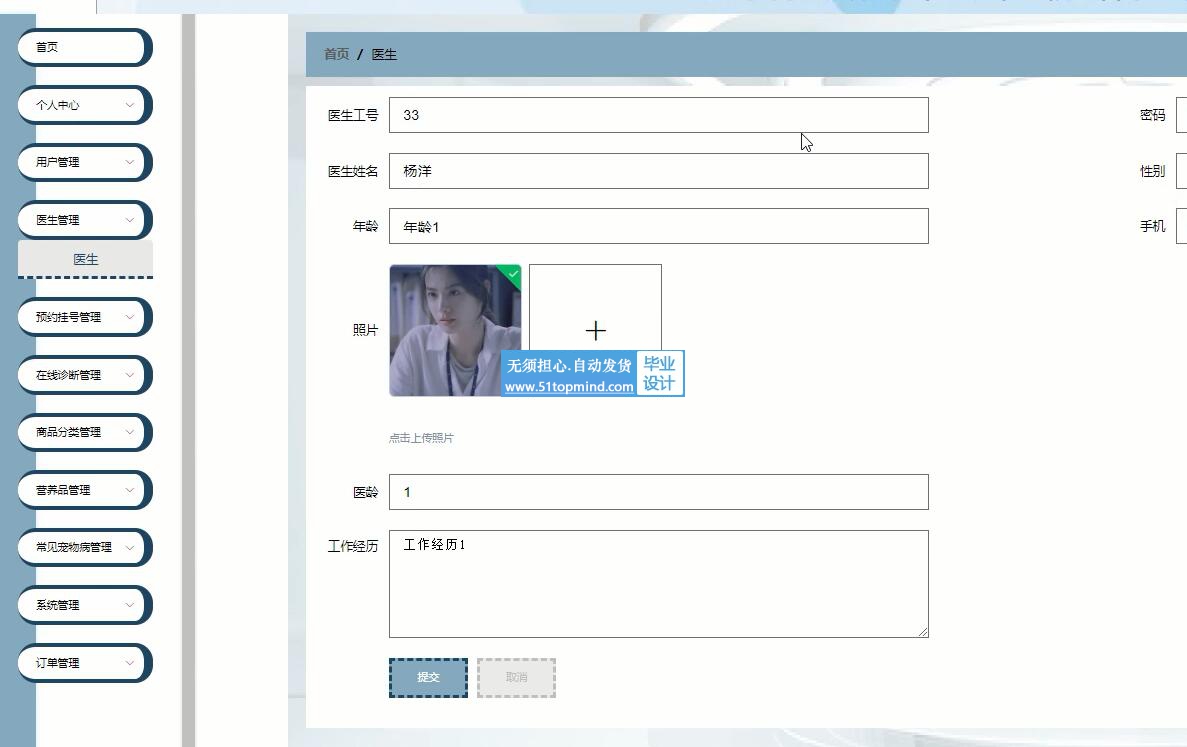Screen dimensions: 1187x747
Task: Expand the 订单管理 menu chevron
Action: click(129, 663)
